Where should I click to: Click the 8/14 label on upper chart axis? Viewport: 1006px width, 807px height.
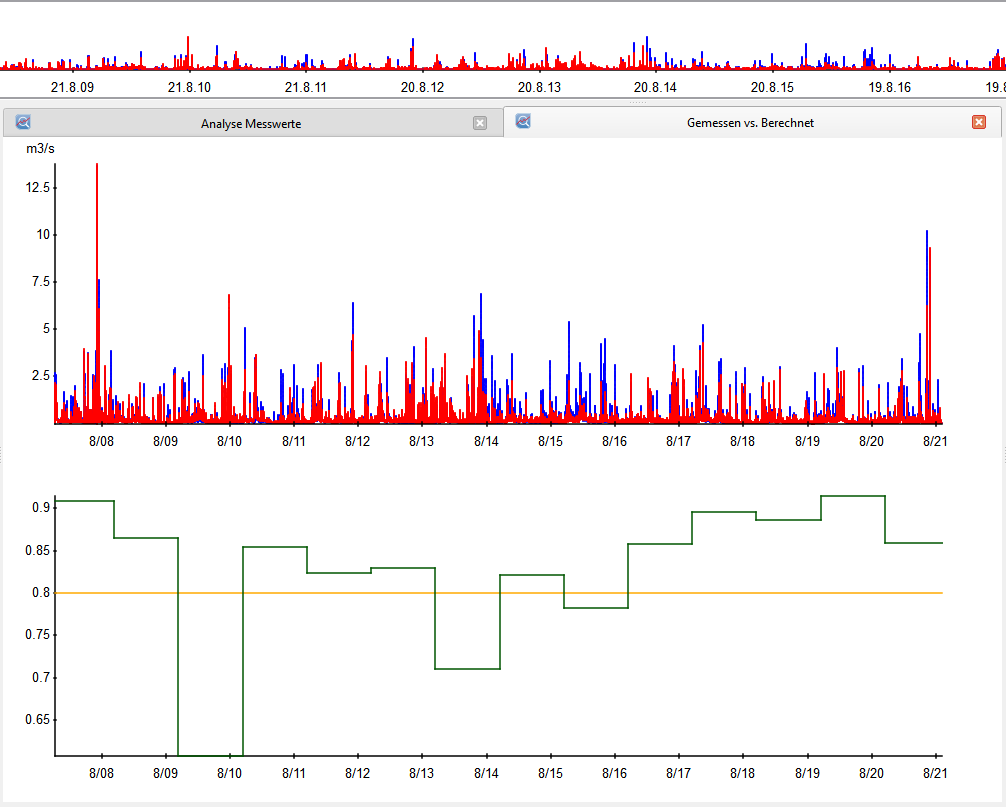click(486, 441)
